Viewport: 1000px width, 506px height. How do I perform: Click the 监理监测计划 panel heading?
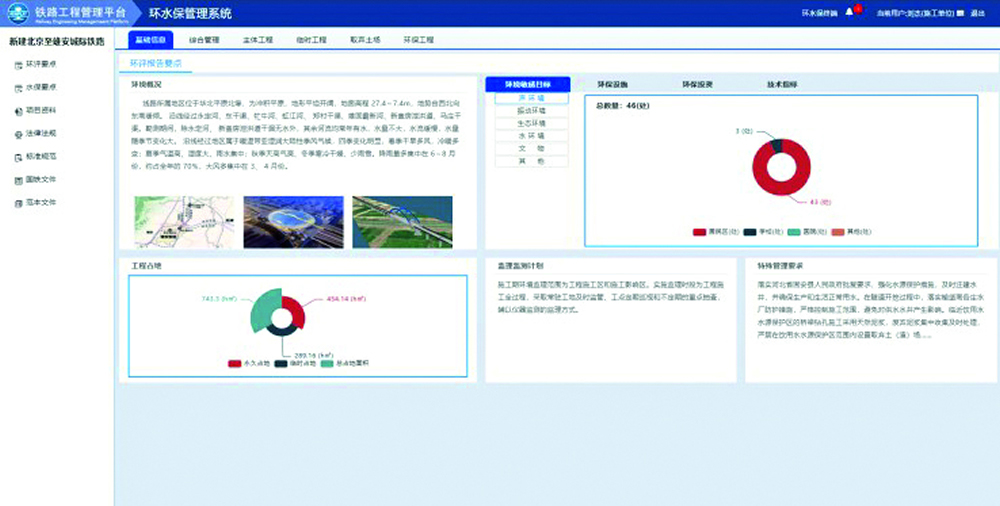click(x=520, y=265)
